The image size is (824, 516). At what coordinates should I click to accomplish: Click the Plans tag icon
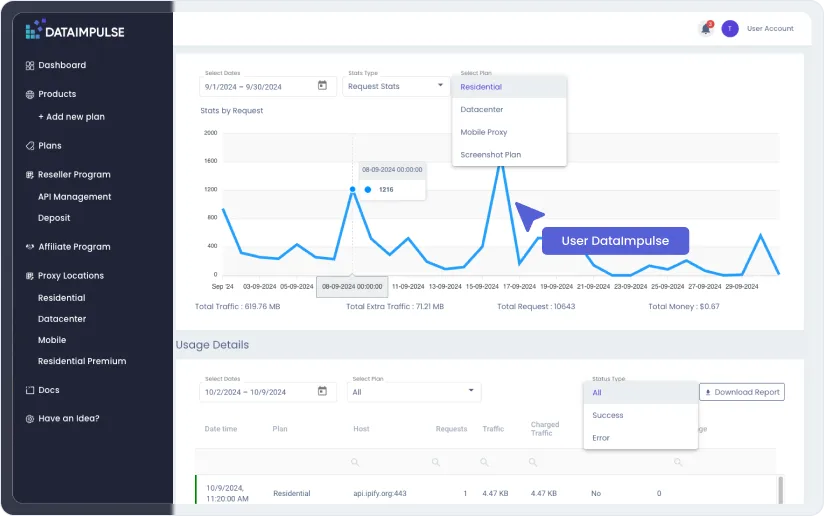30,146
